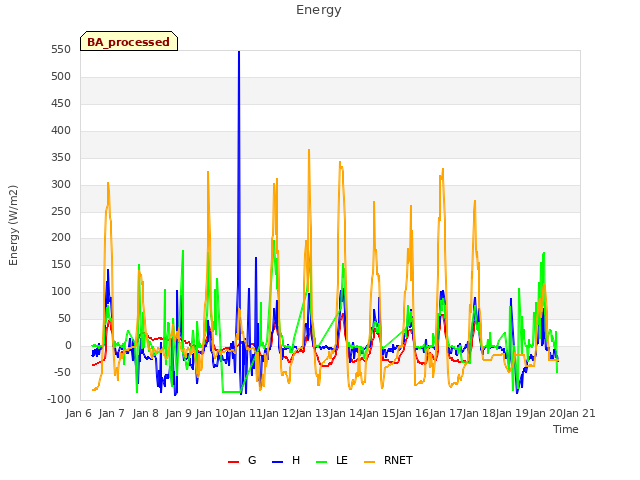Select the LE legend label
The height and width of the screenshot is (480, 640).
click(342, 460)
